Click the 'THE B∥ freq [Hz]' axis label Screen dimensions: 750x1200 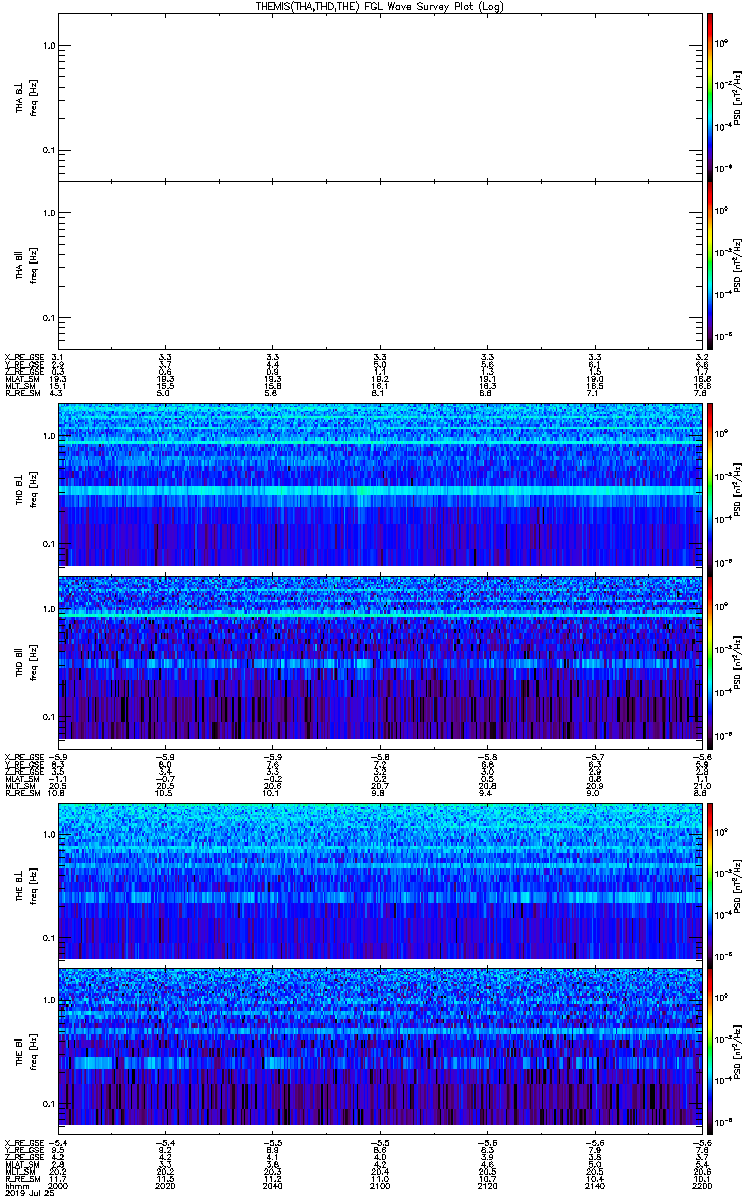tap(26, 1049)
